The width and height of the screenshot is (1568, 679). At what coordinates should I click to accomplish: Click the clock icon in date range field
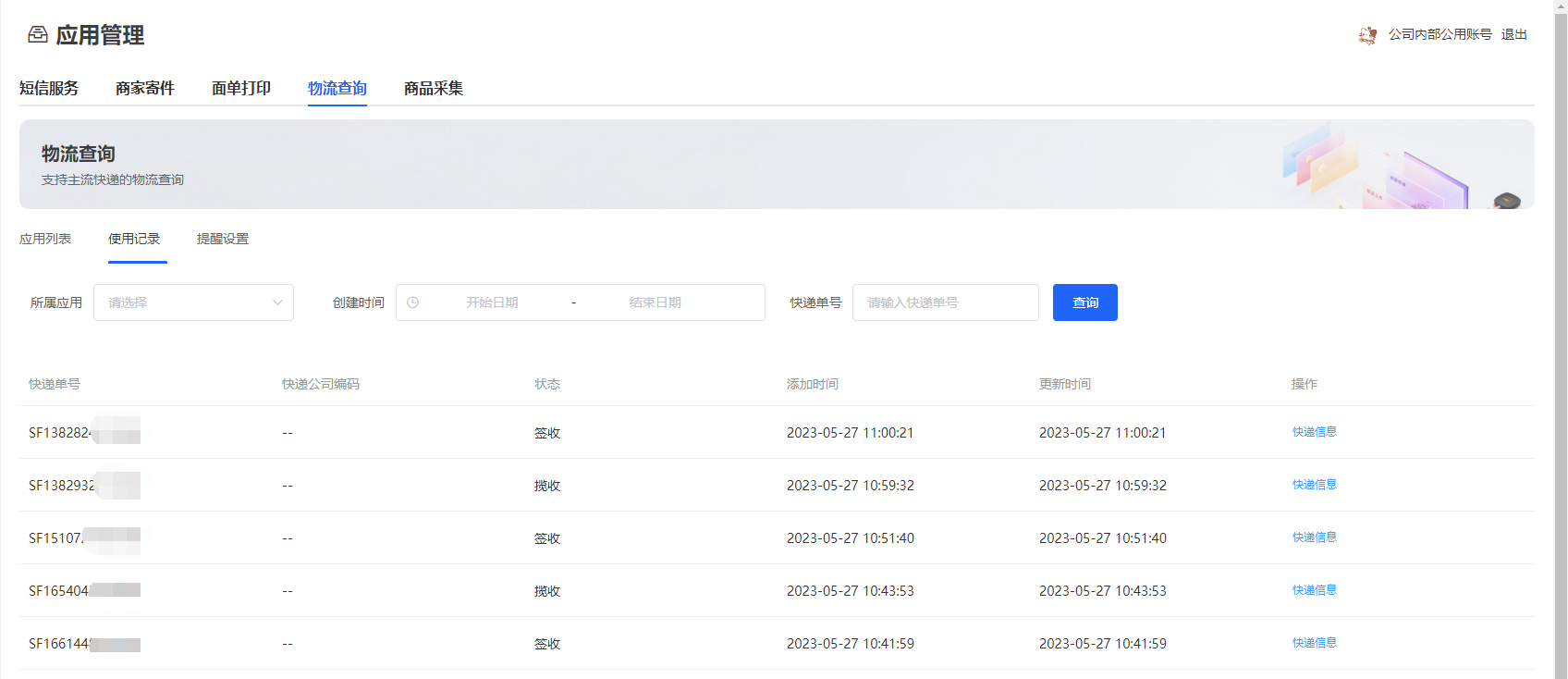[x=413, y=302]
